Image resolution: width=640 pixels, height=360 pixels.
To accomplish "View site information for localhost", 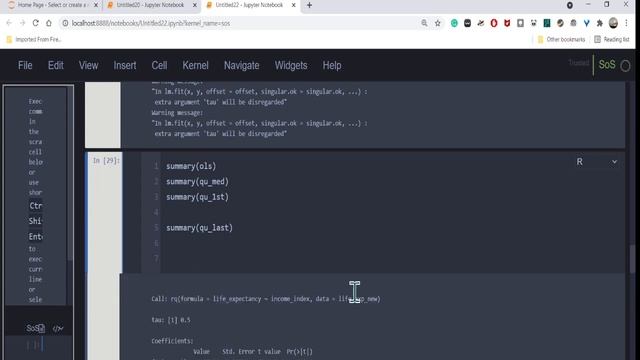I will pos(65,23).
